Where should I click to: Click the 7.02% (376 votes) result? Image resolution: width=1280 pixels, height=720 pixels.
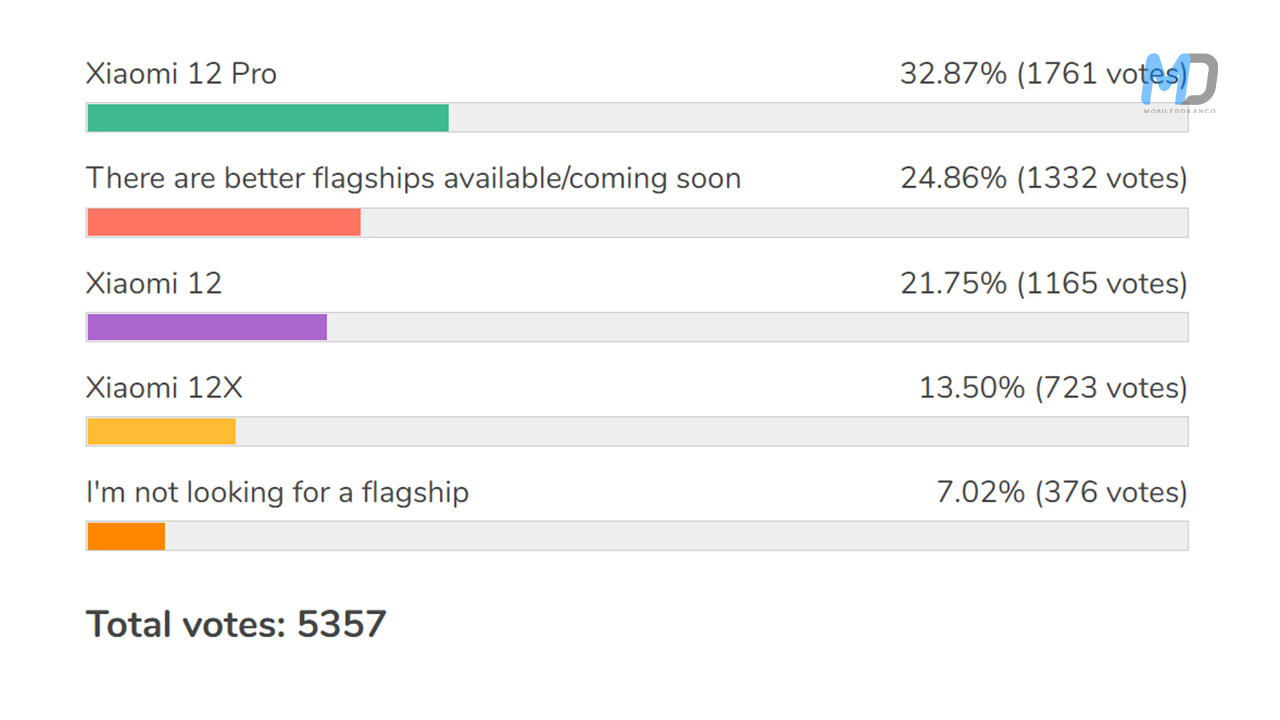click(x=1061, y=492)
